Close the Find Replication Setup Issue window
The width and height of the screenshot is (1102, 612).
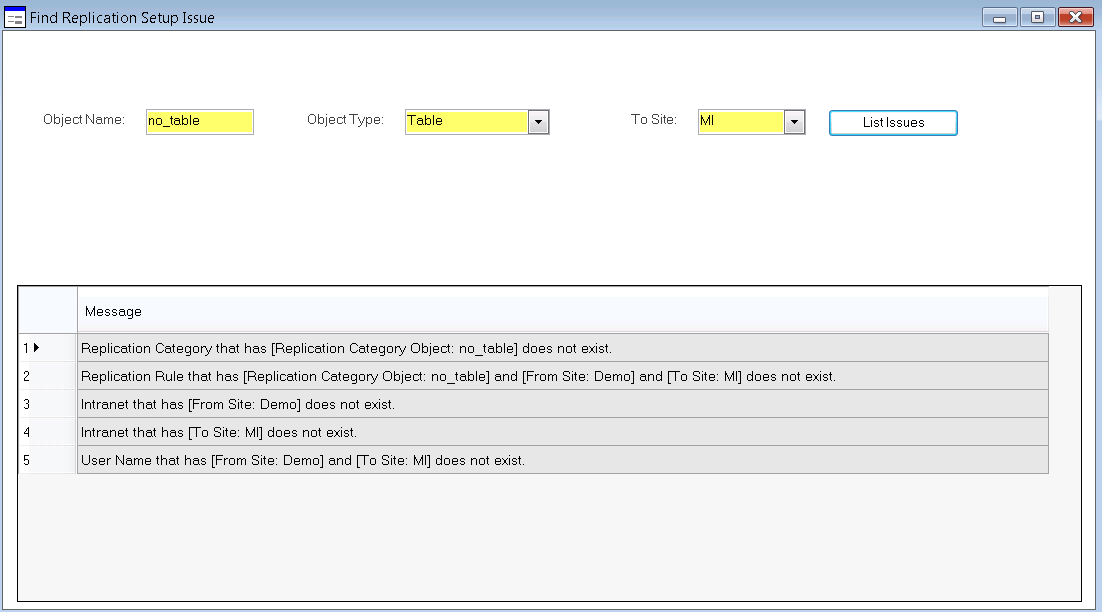(x=1075, y=17)
